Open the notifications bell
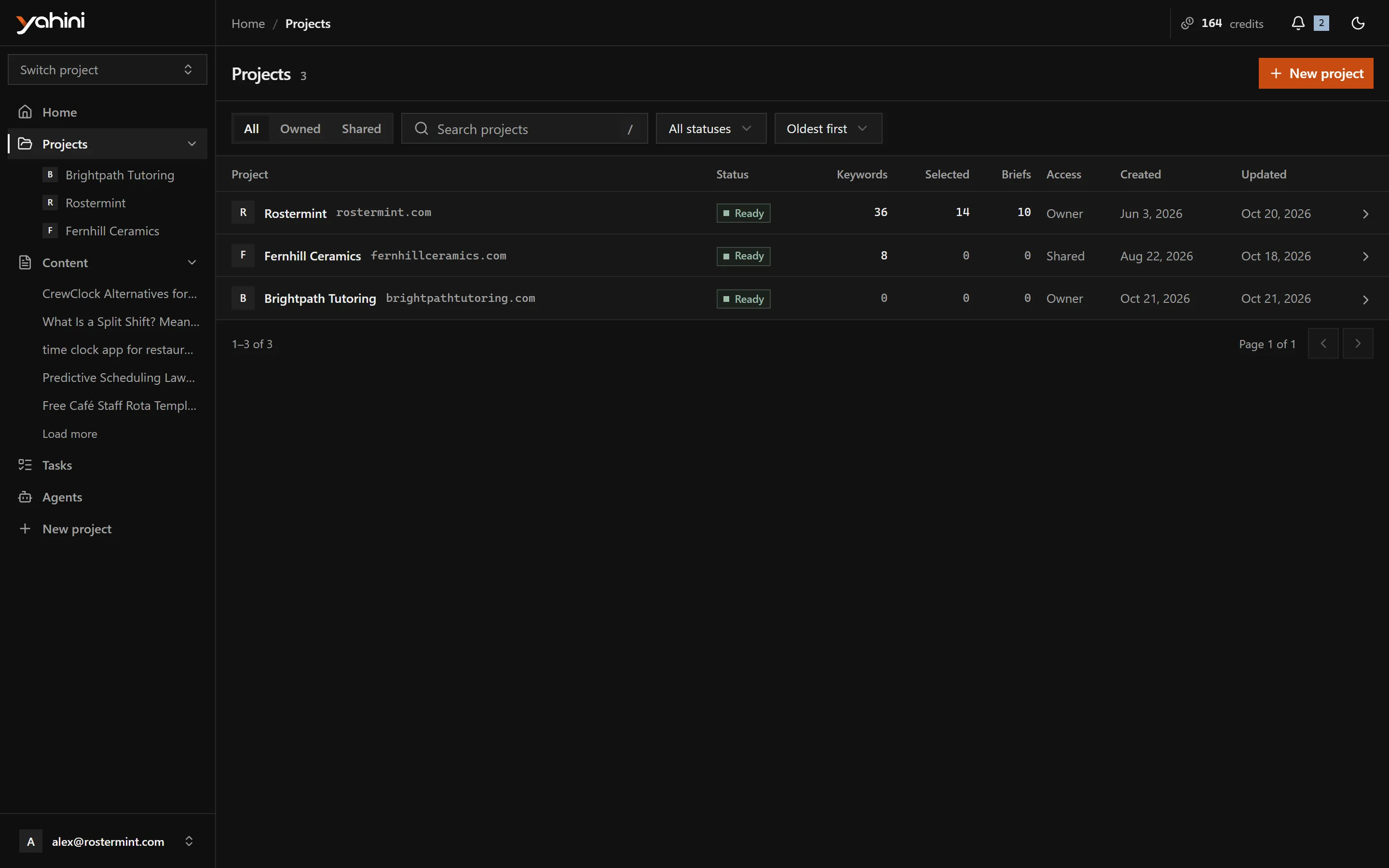 pyautogui.click(x=1298, y=23)
